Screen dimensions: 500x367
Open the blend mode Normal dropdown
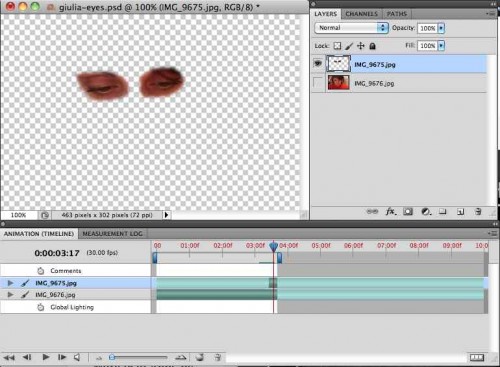pyautogui.click(x=351, y=28)
